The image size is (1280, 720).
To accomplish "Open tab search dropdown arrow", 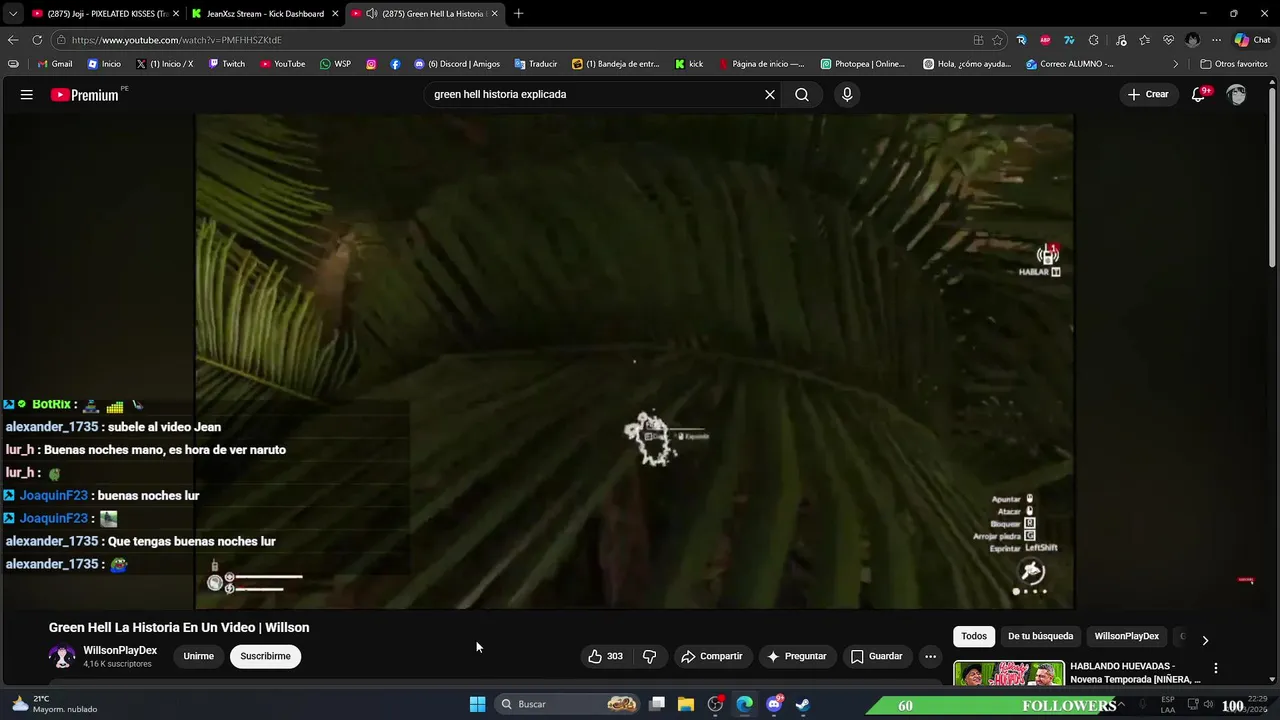I will [12, 14].
